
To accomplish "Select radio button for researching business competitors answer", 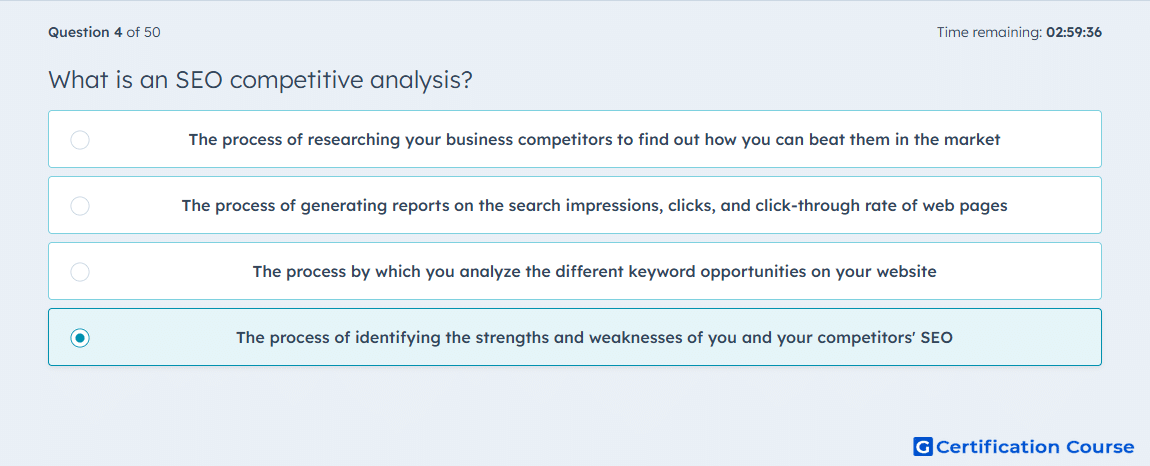I will click(80, 139).
